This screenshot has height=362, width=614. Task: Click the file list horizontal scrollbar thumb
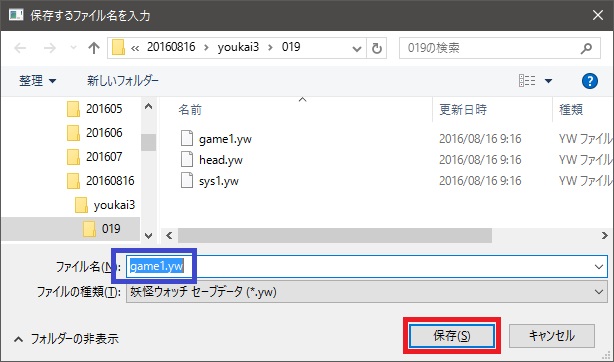pyautogui.click(x=335, y=236)
